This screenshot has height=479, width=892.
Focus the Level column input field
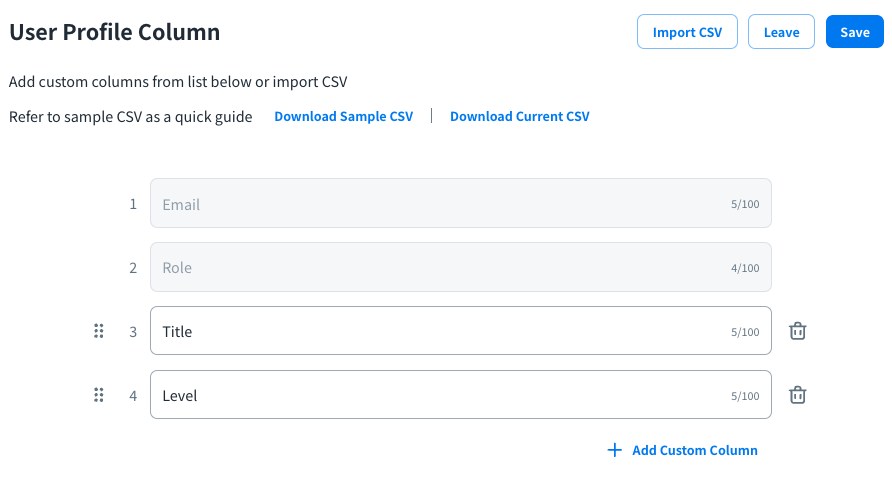(440, 395)
